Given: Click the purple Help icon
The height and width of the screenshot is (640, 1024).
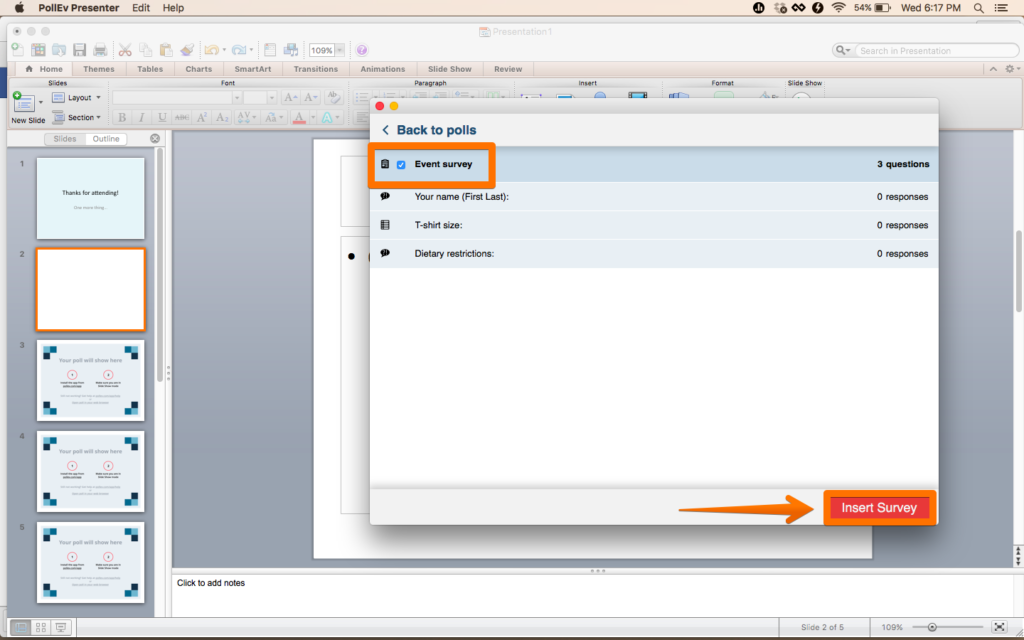Looking at the screenshot, I should click(x=362, y=50).
